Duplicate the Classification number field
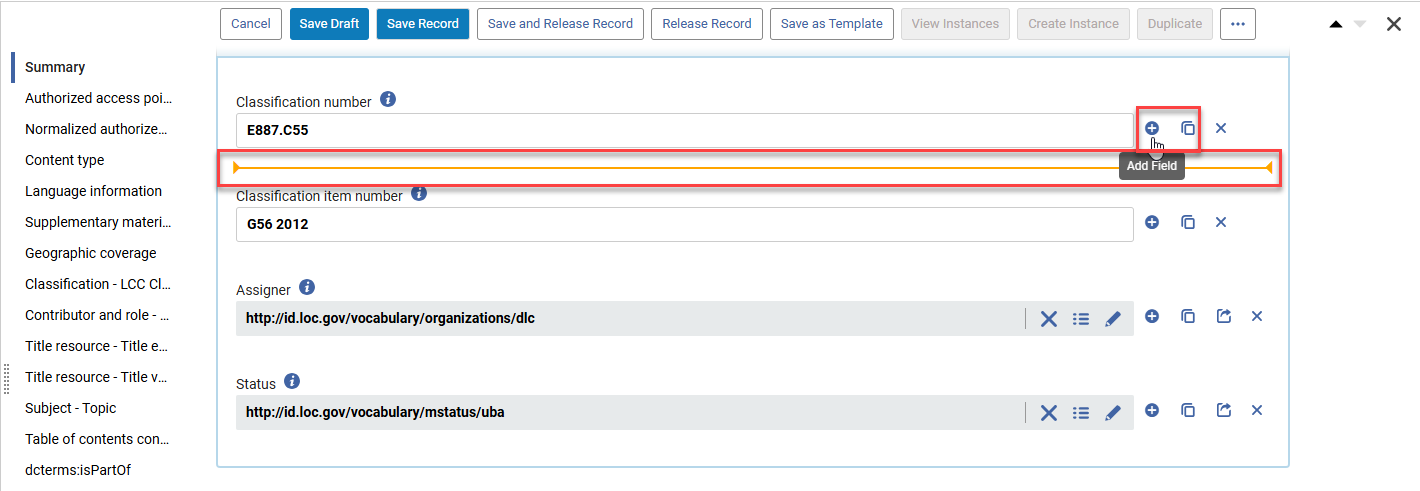 [x=1188, y=128]
